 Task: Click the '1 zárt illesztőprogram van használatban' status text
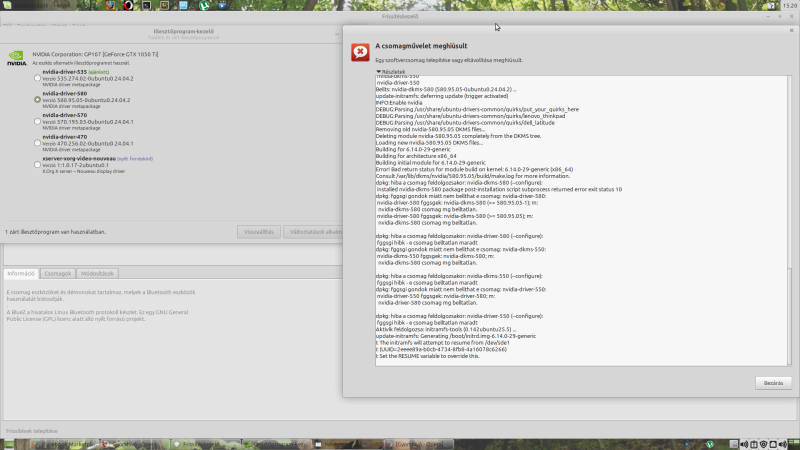[x=56, y=232]
